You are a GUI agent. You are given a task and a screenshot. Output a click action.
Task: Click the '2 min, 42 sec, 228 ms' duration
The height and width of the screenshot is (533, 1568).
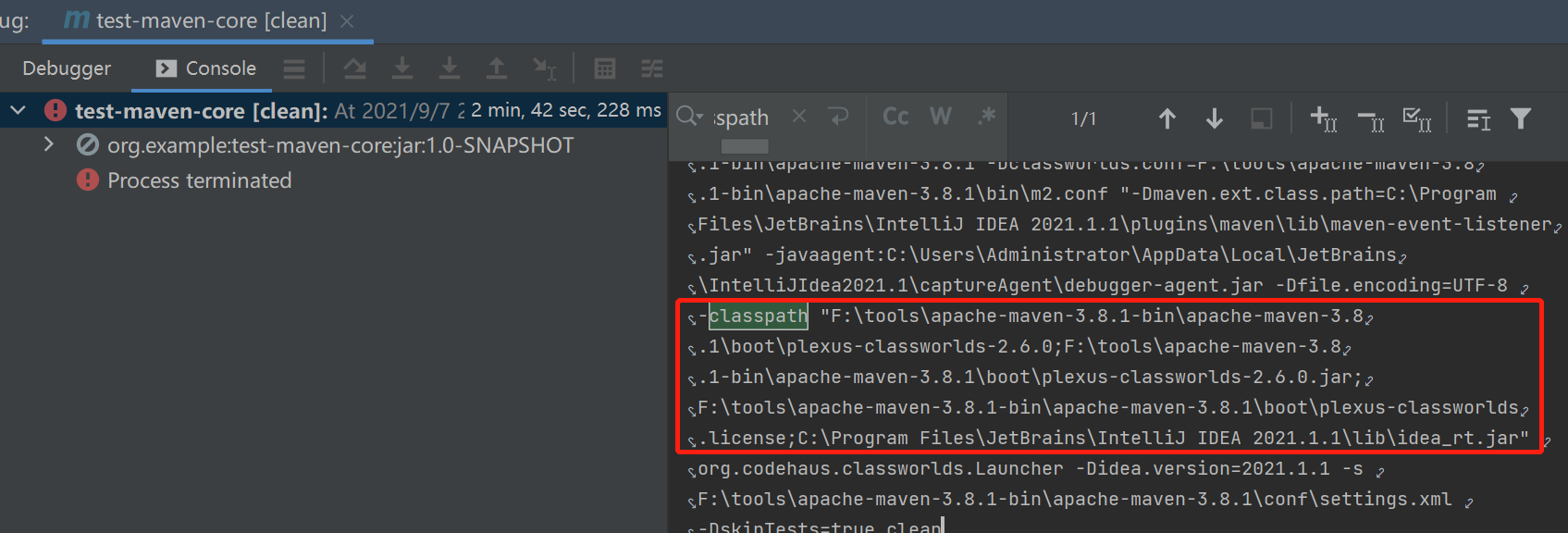click(x=566, y=110)
